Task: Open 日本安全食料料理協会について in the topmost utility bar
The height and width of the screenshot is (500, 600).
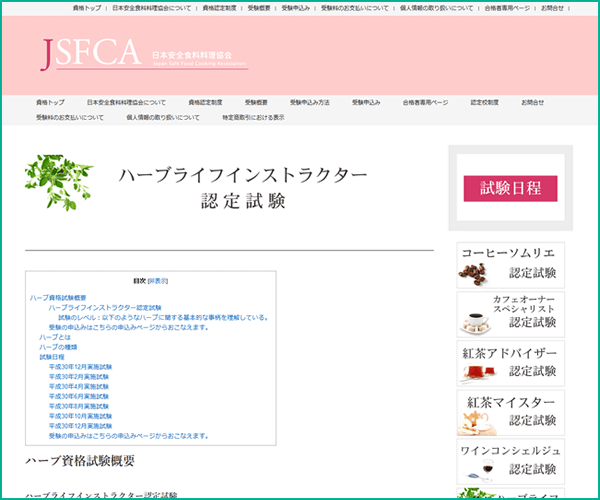Action: pos(152,8)
